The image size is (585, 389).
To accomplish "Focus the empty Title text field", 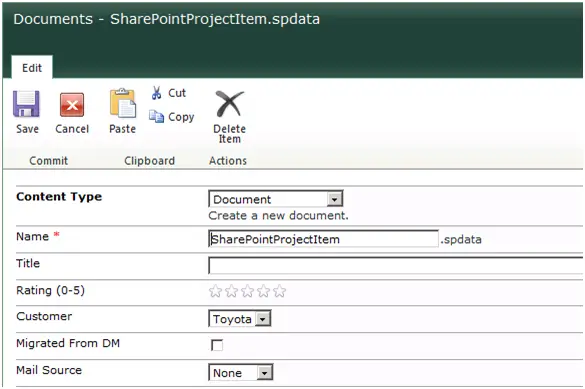I will click(x=395, y=266).
